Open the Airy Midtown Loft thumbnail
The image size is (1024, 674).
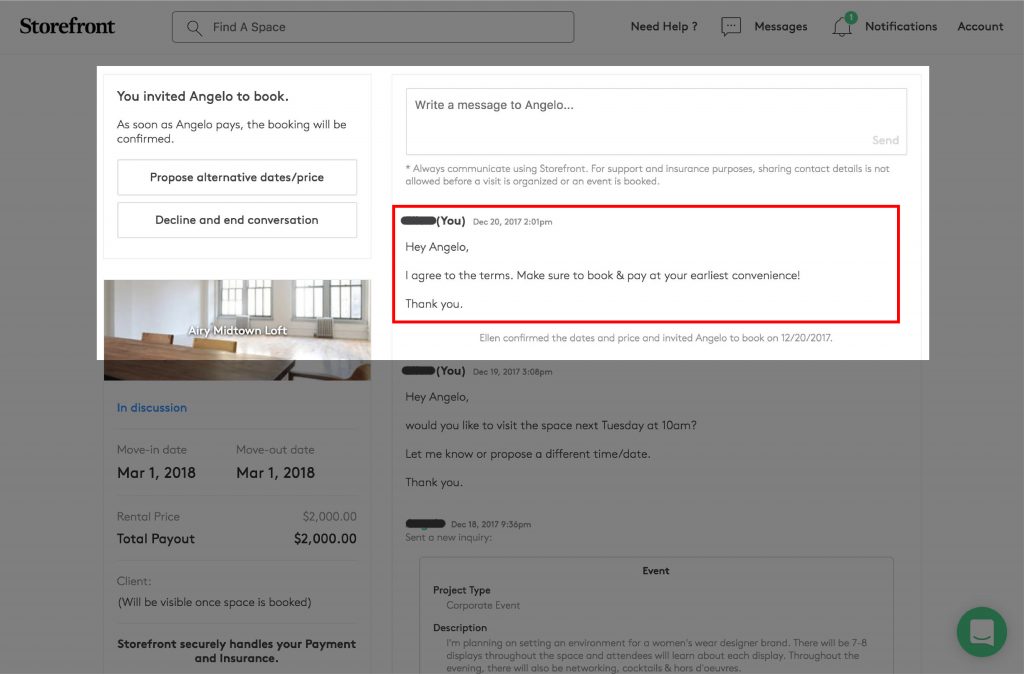(x=237, y=329)
